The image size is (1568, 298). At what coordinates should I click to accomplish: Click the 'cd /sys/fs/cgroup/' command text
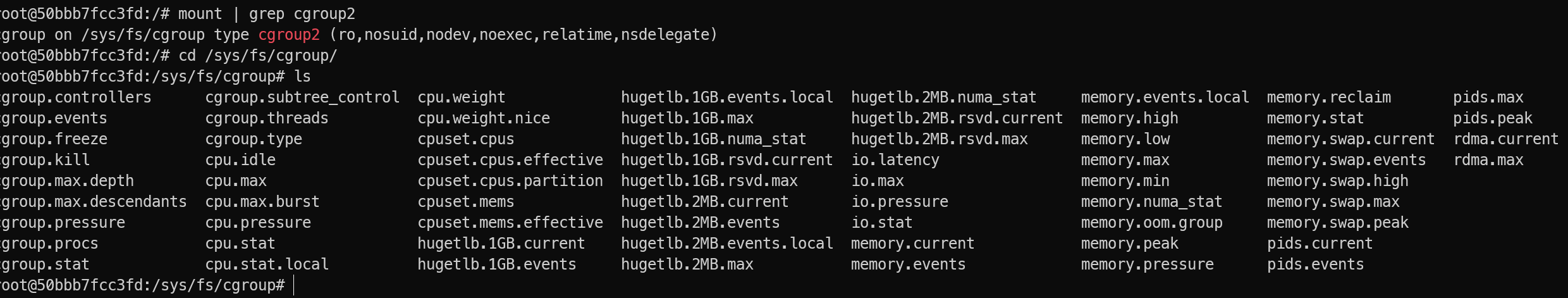(258, 56)
